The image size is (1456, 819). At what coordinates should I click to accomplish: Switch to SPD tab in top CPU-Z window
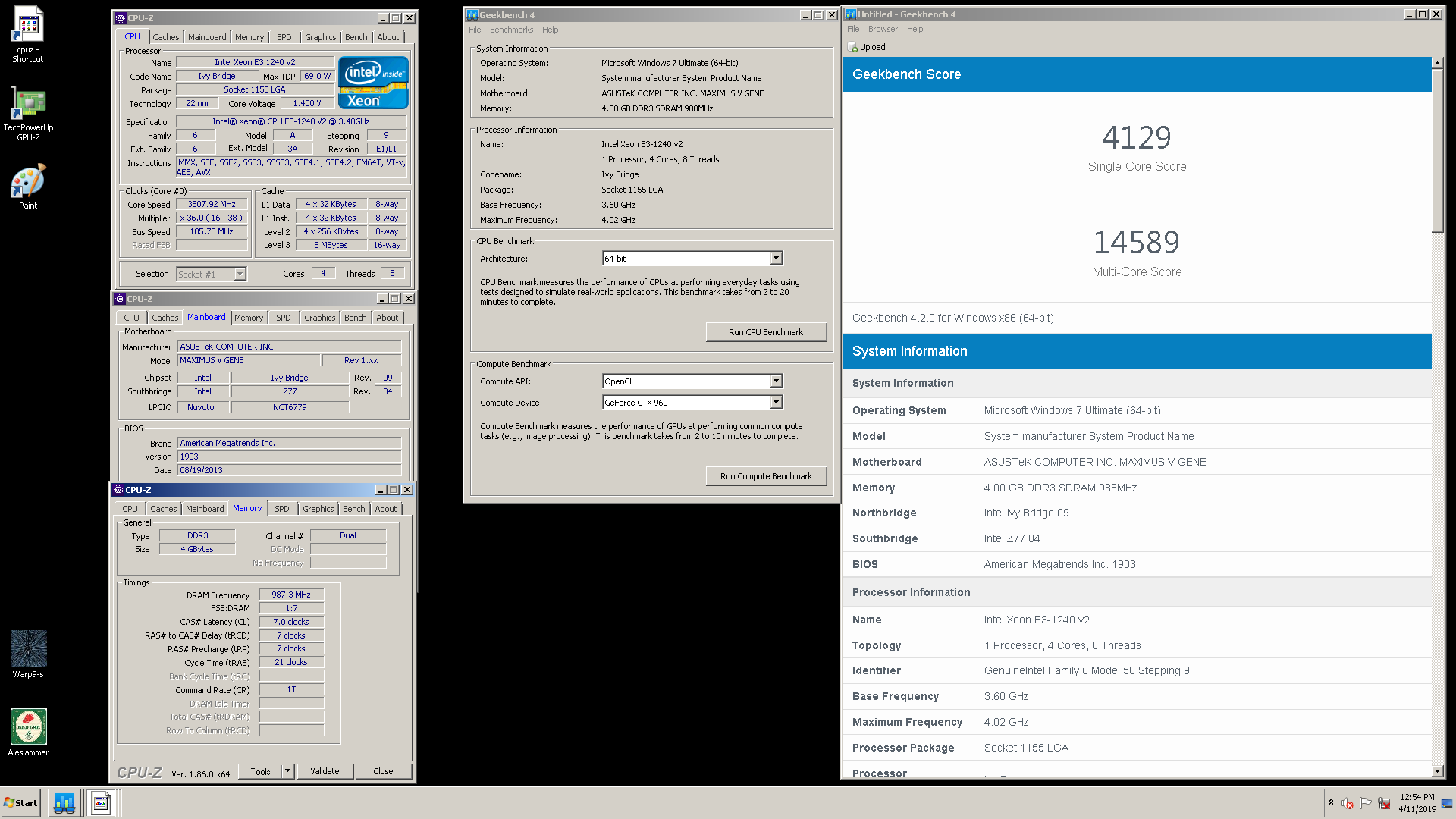(284, 37)
